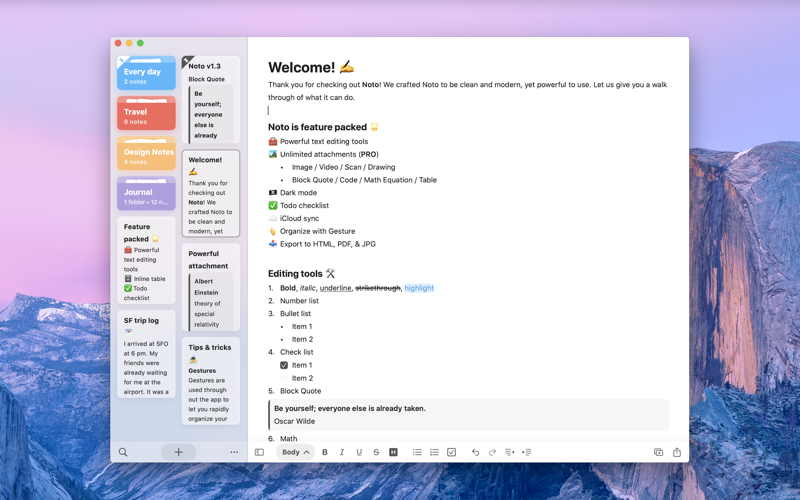This screenshot has height=500, width=800.
Task: Uncheck the checked Item 1 checkbox
Action: [284, 365]
